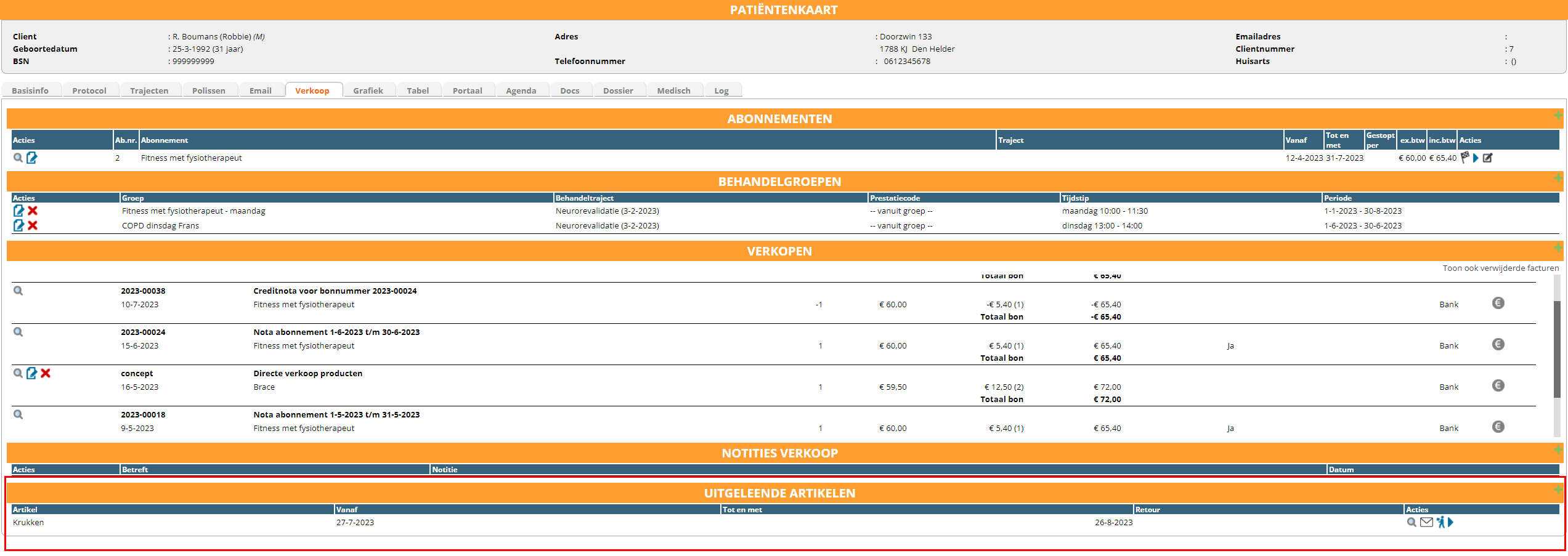The width and height of the screenshot is (1568, 556).
Task: Open the Basisinfo tab
Action: tap(30, 91)
